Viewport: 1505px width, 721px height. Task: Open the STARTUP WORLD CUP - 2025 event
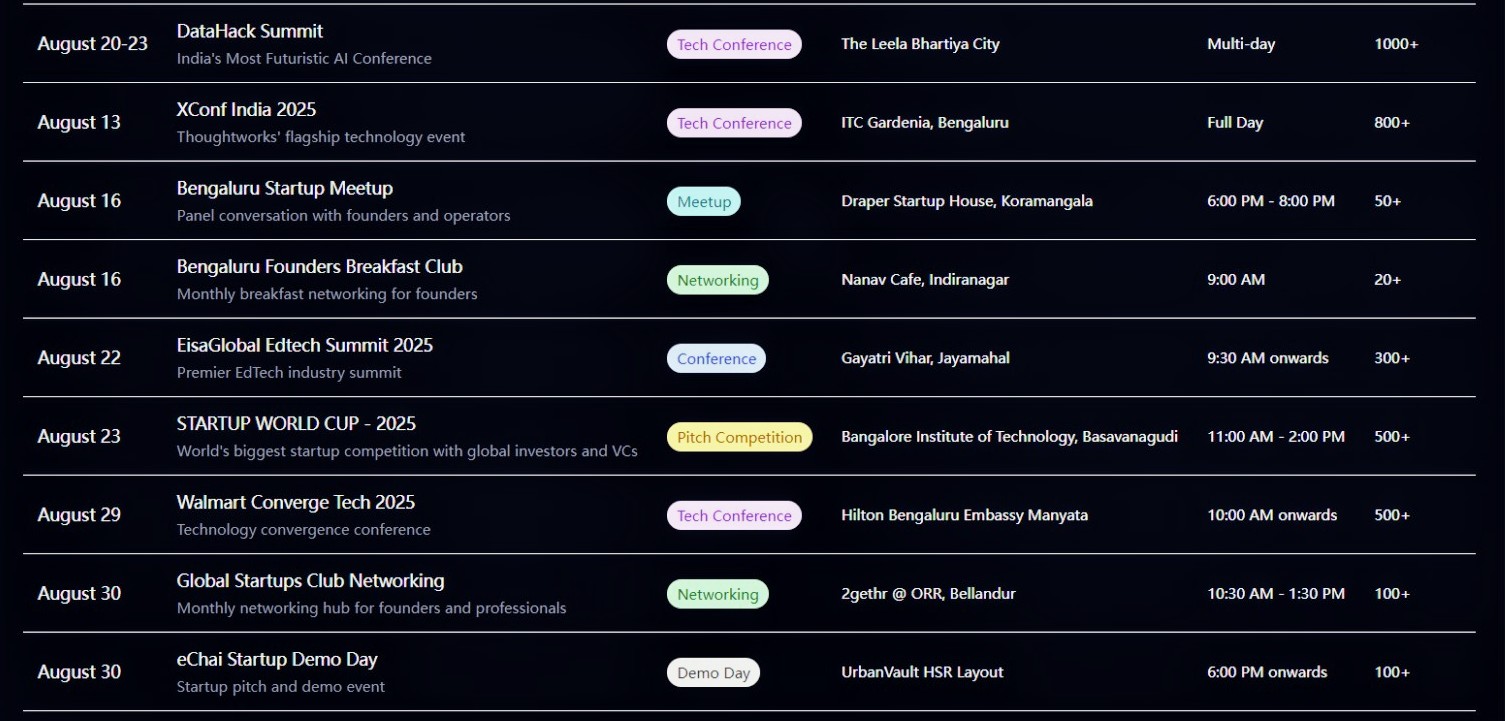point(296,424)
